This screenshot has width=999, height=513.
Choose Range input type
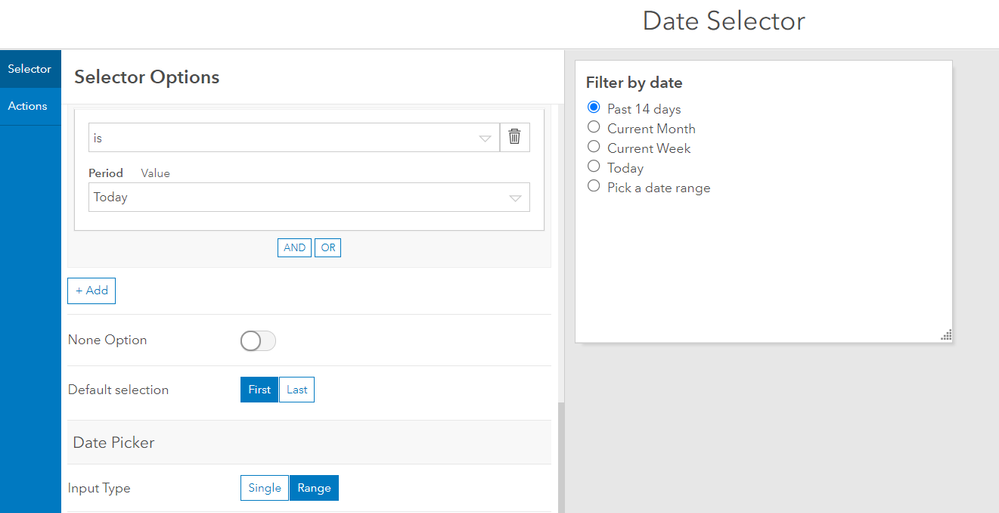[314, 488]
